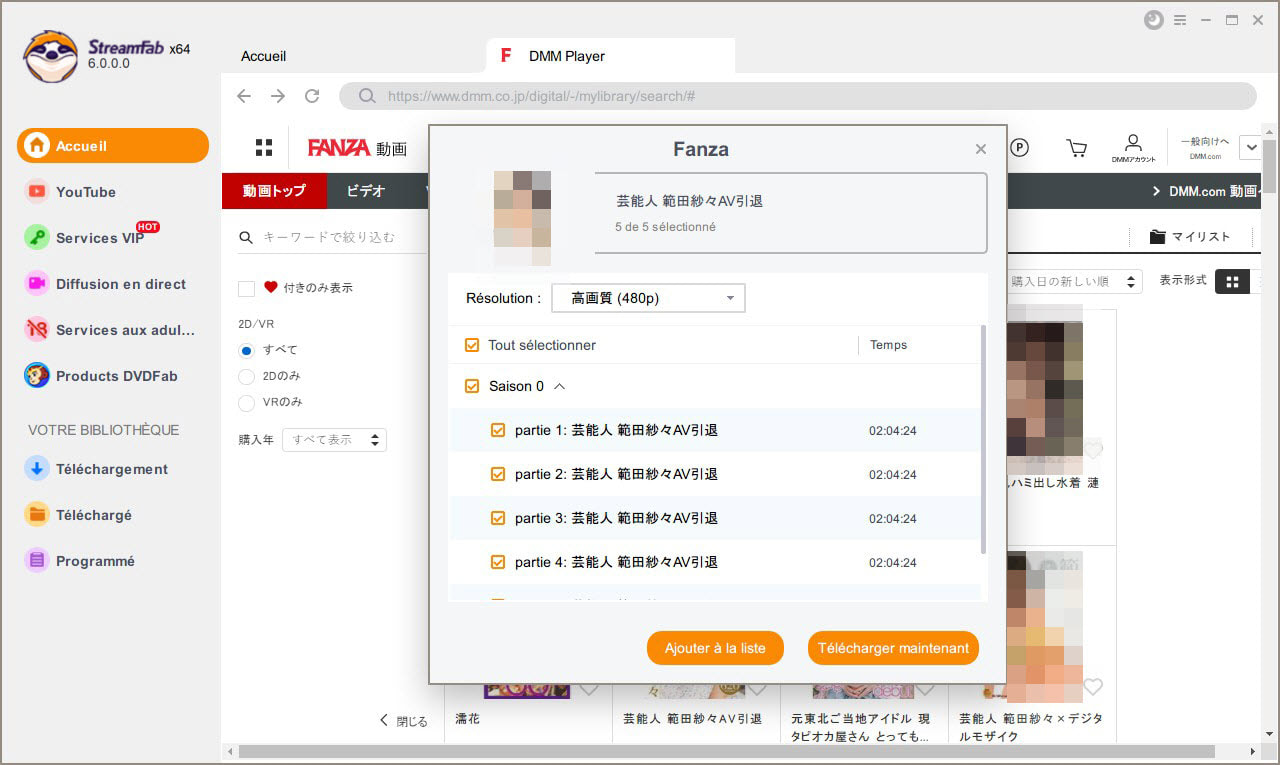Click the page vertical scrollbar thumb
Screen dimensions: 1280x765
[x=1270, y=166]
